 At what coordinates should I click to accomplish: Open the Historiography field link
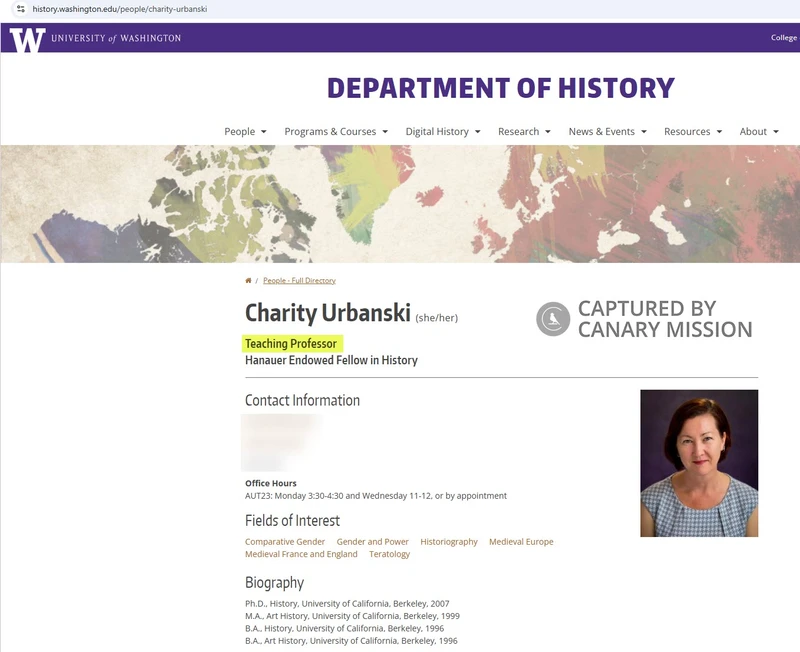click(x=449, y=542)
